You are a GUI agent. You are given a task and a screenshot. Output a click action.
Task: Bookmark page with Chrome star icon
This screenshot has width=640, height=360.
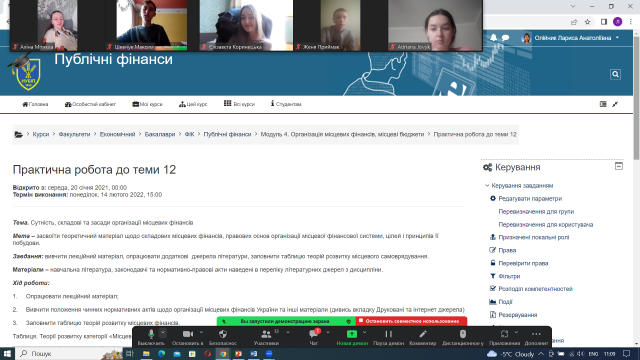pos(587,22)
